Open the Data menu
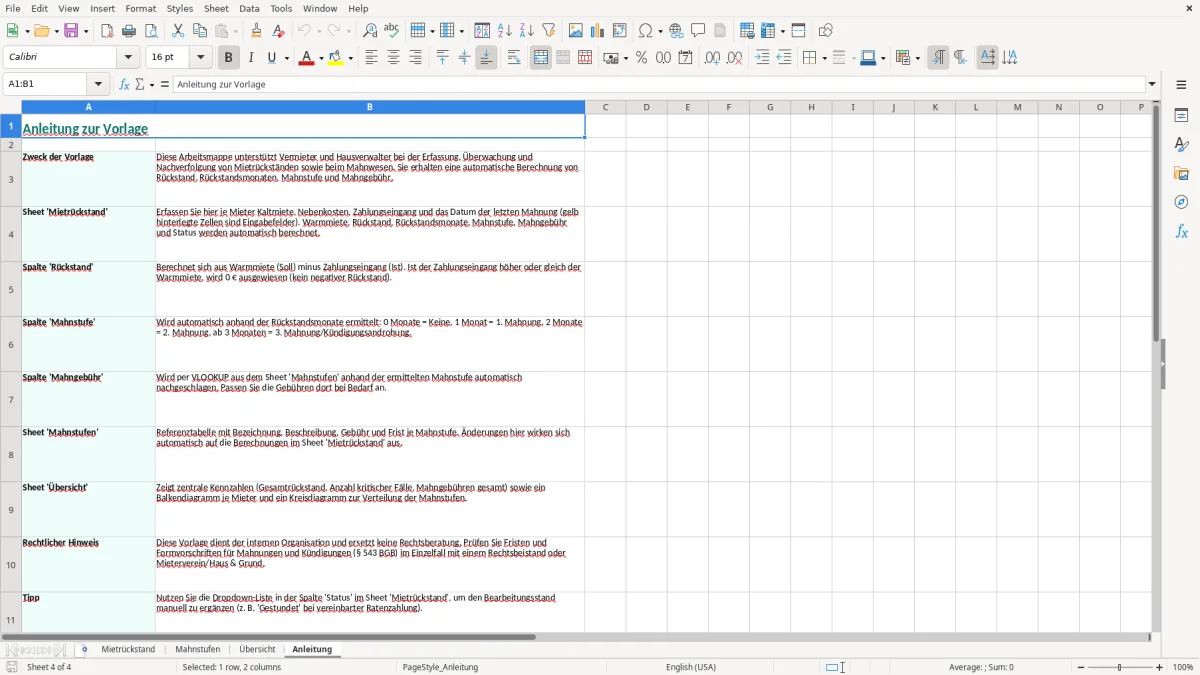 (249, 8)
